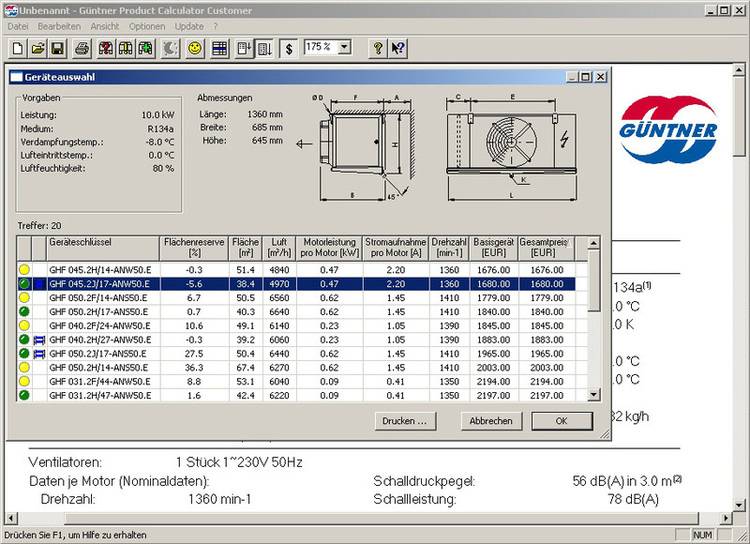Open a file using the folder icon
The width and height of the screenshot is (750, 544).
coord(38,48)
